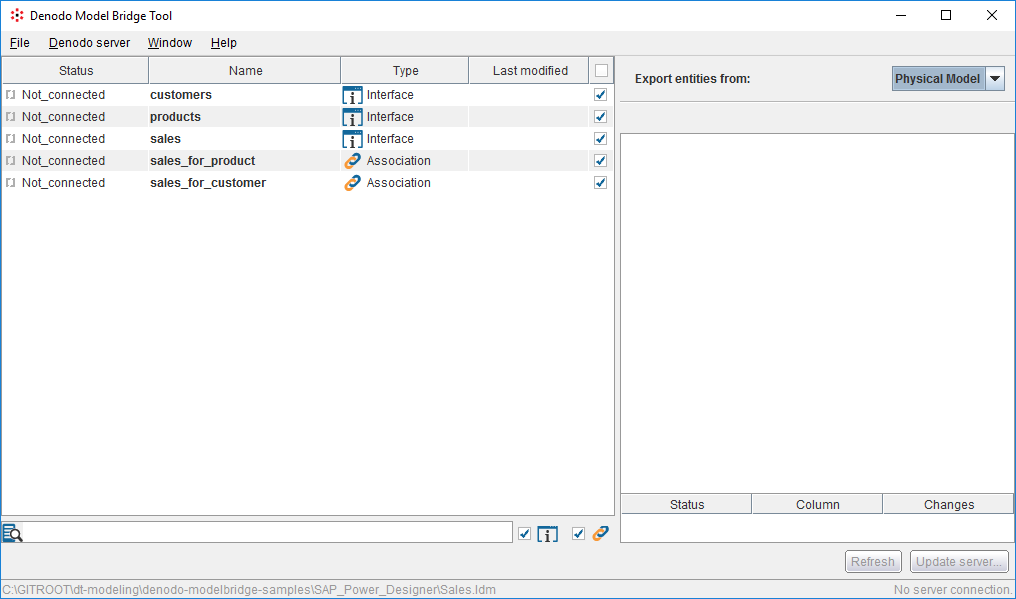Image resolution: width=1016 pixels, height=599 pixels.
Task: Click the Physical Model combo box value
Action: (938, 79)
